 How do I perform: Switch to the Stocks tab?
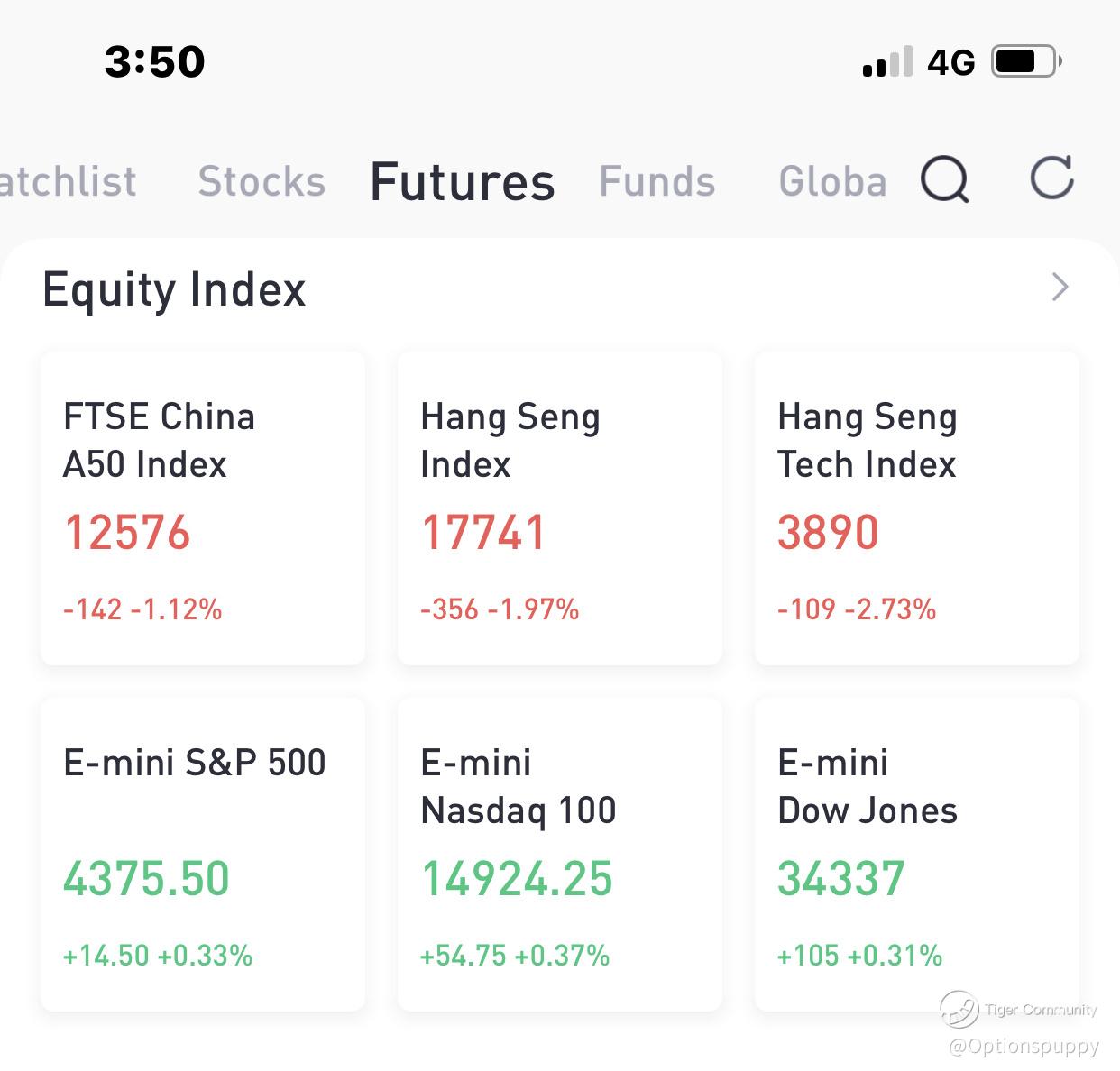tap(262, 181)
